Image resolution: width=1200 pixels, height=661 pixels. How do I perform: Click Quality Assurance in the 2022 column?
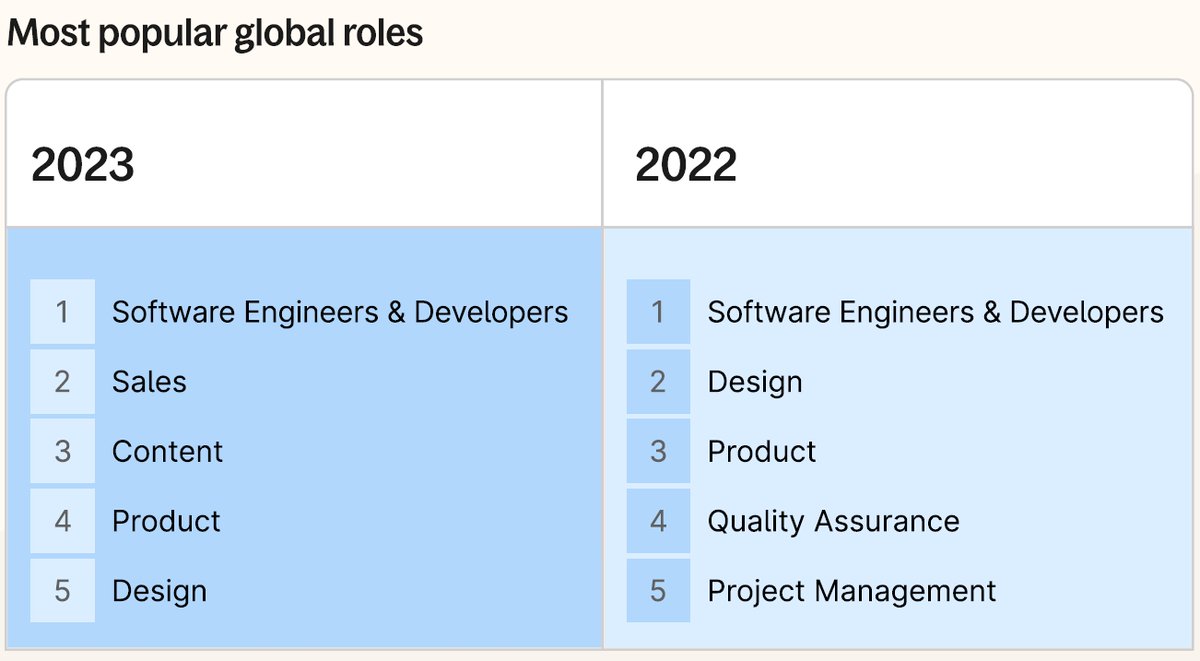[833, 521]
